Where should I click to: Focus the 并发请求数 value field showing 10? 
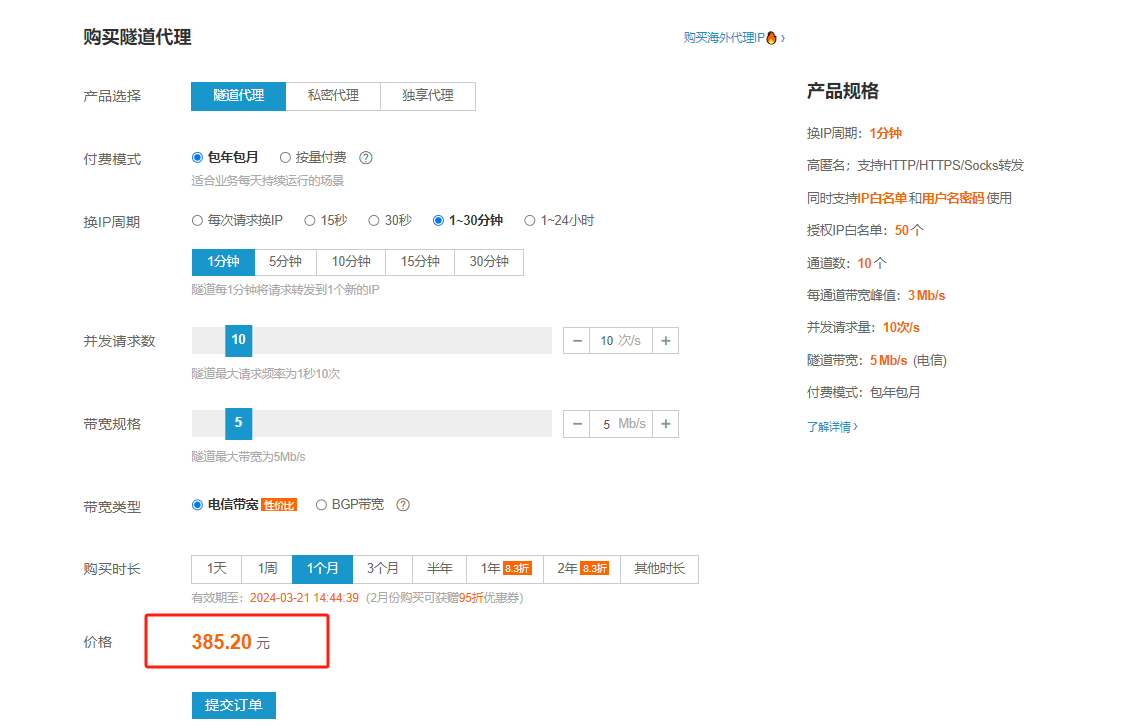tap(621, 340)
